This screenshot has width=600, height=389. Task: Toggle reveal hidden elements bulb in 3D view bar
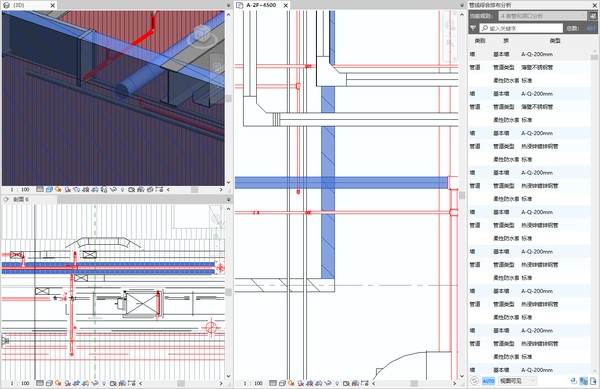[x=122, y=189]
